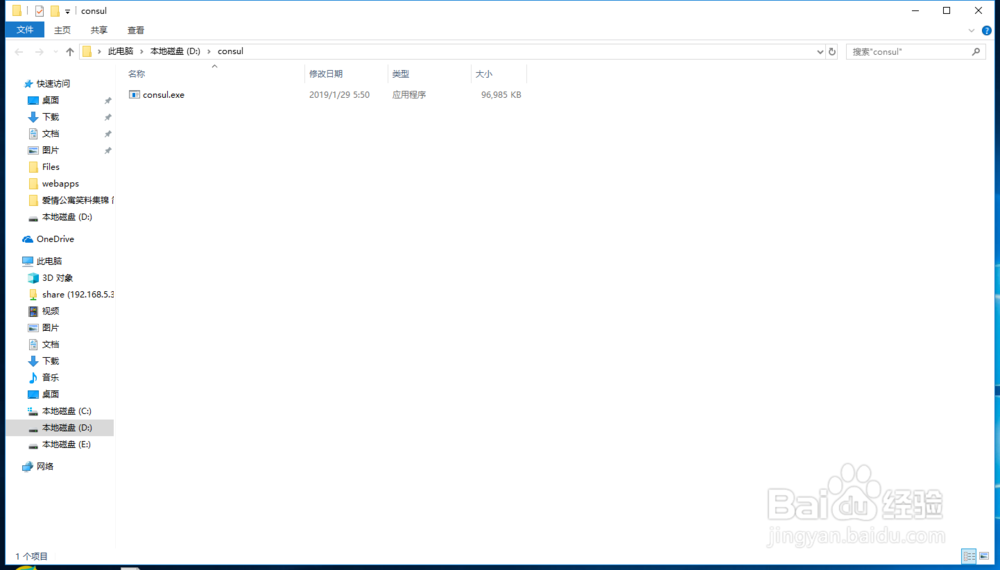This screenshot has height=570, width=1000.
Task: Click the search consul input field
Action: tap(909, 52)
